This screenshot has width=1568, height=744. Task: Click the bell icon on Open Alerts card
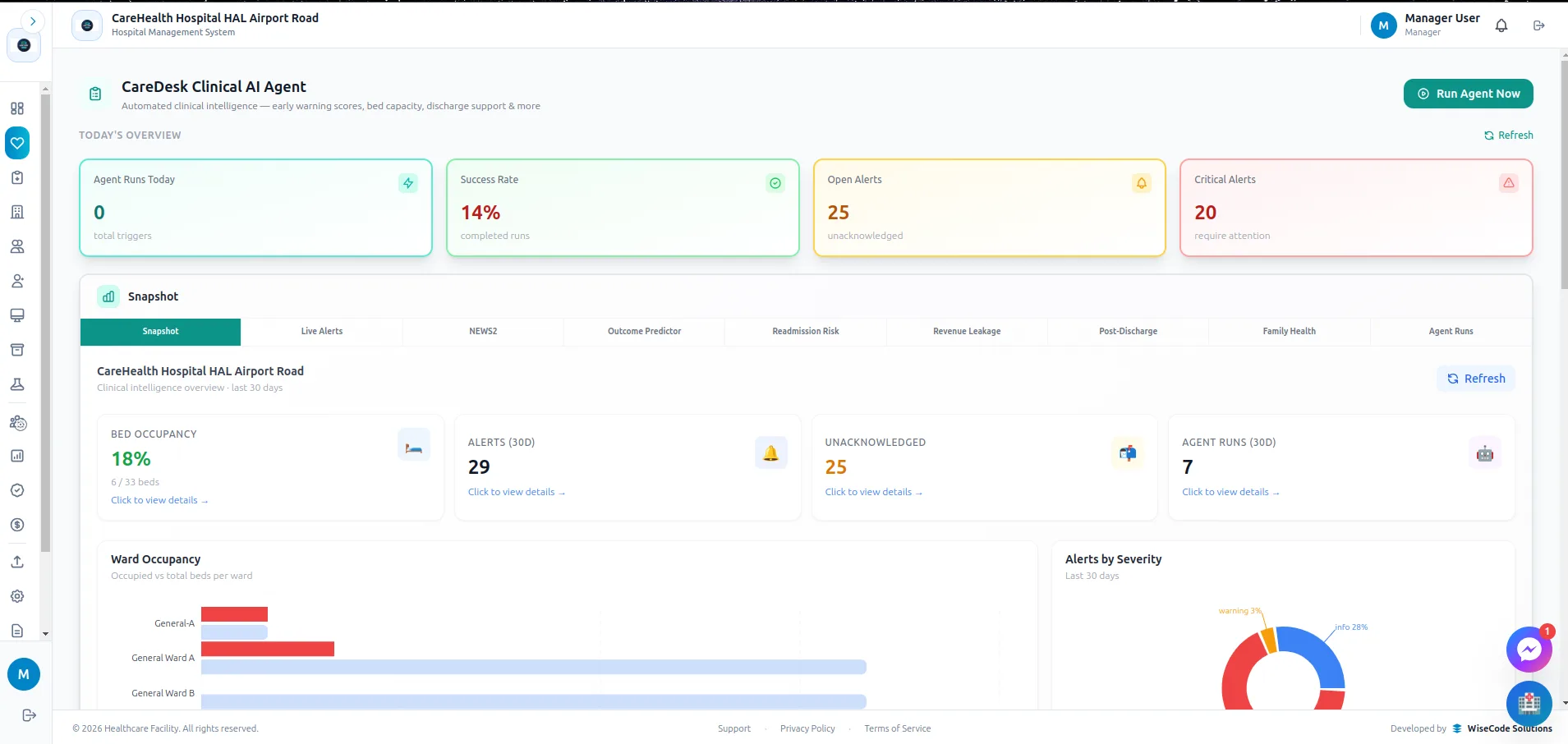tap(1142, 183)
